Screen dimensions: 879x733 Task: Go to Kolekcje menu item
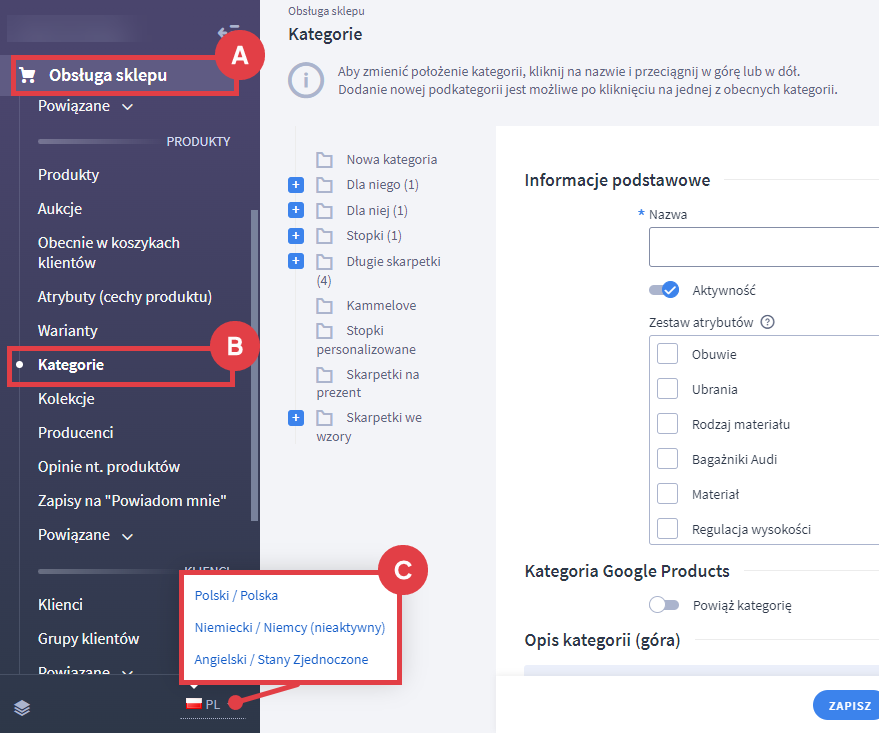click(x=66, y=399)
